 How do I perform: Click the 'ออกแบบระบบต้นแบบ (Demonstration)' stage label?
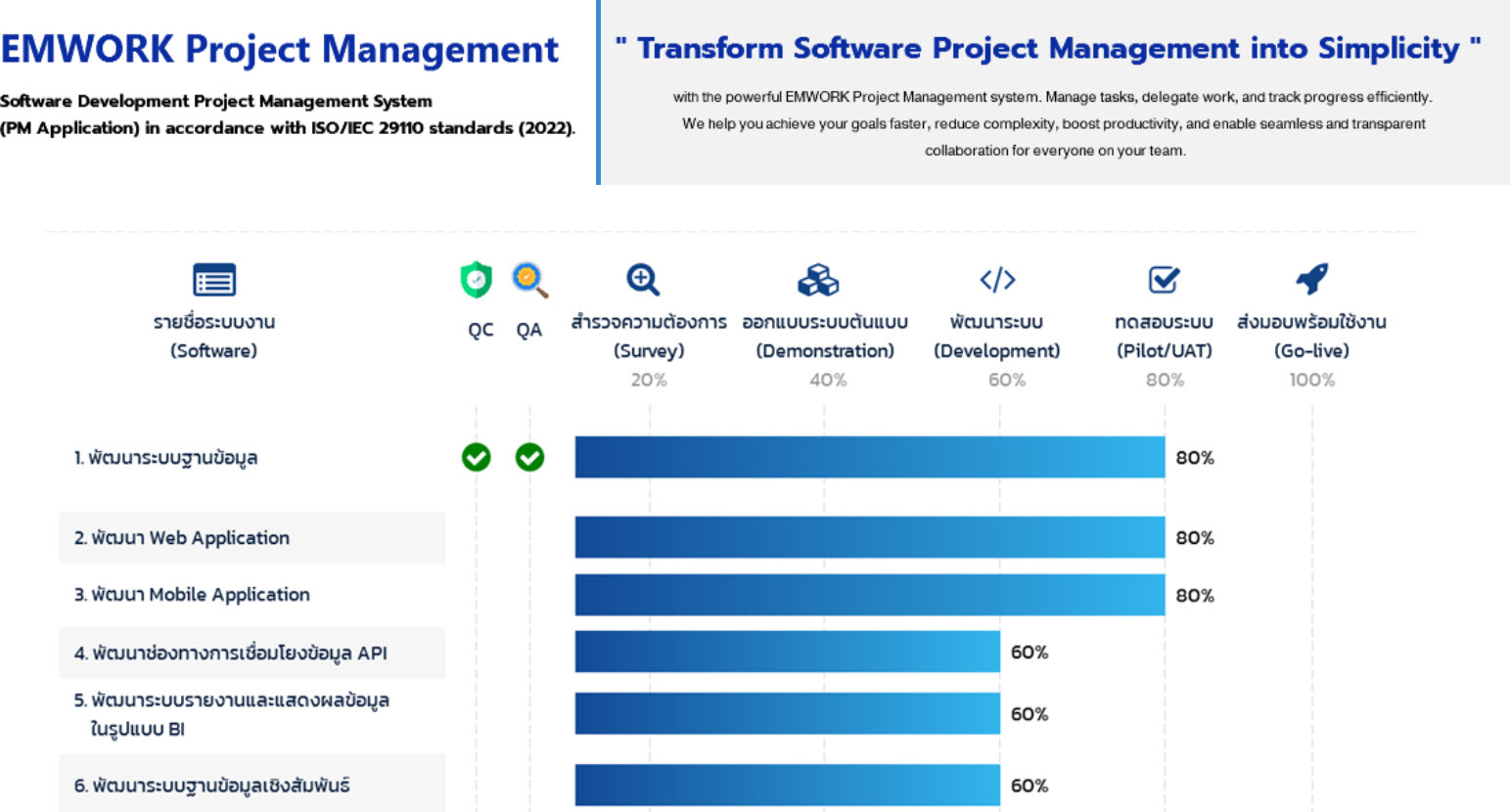(x=825, y=336)
